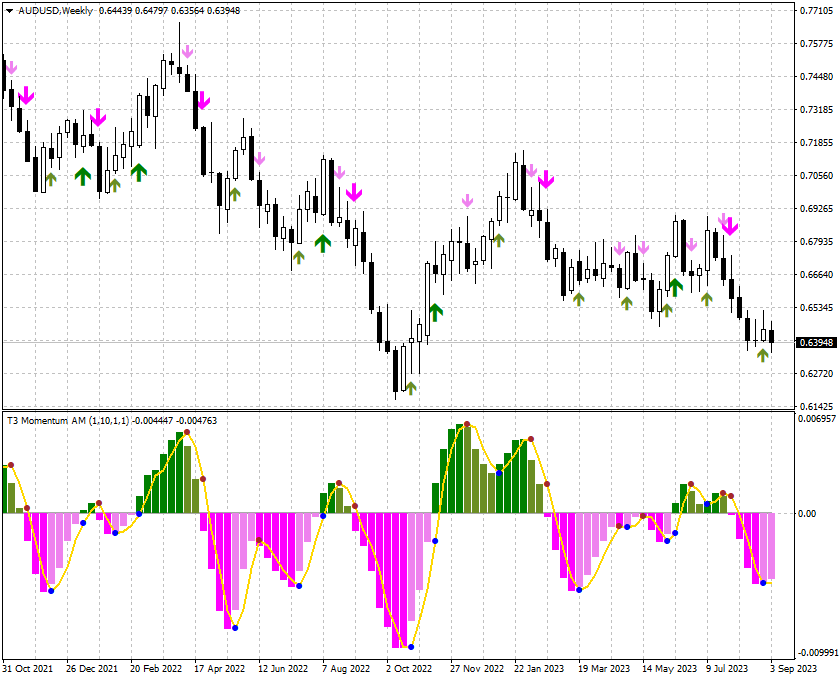This screenshot has width=840, height=680.
Task: Click price axis level 0.61425
Action: click(816, 407)
